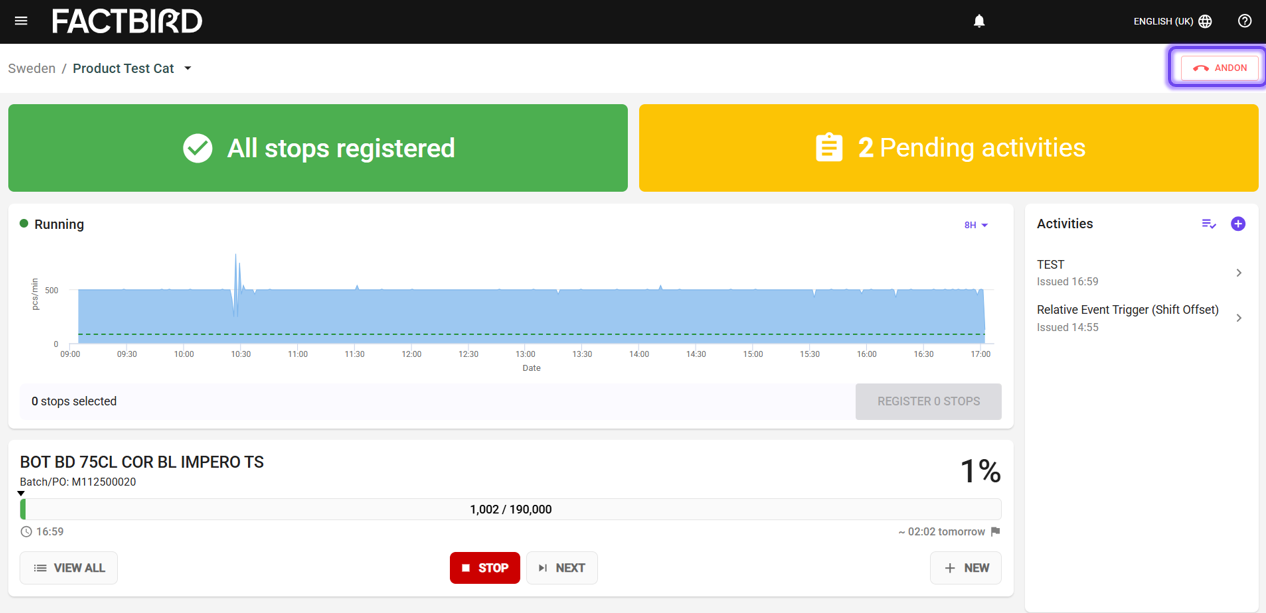Click the 1,002 of 190,000 progress bar
The height and width of the screenshot is (613, 1266).
click(510, 509)
